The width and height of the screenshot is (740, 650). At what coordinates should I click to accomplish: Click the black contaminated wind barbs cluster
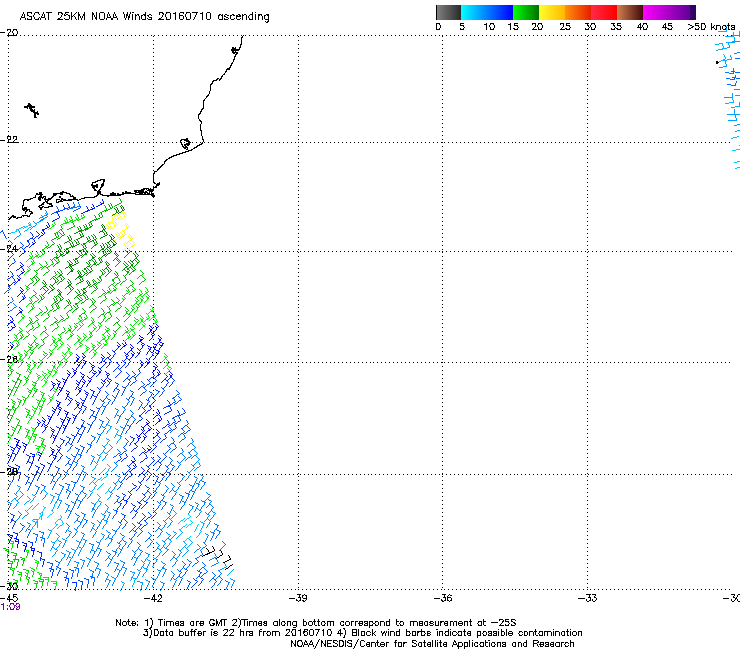click(x=218, y=556)
